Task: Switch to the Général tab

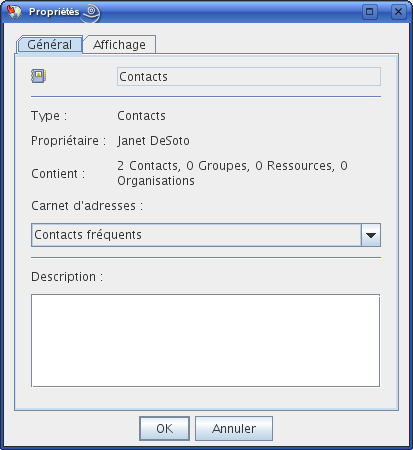Action: [x=49, y=45]
